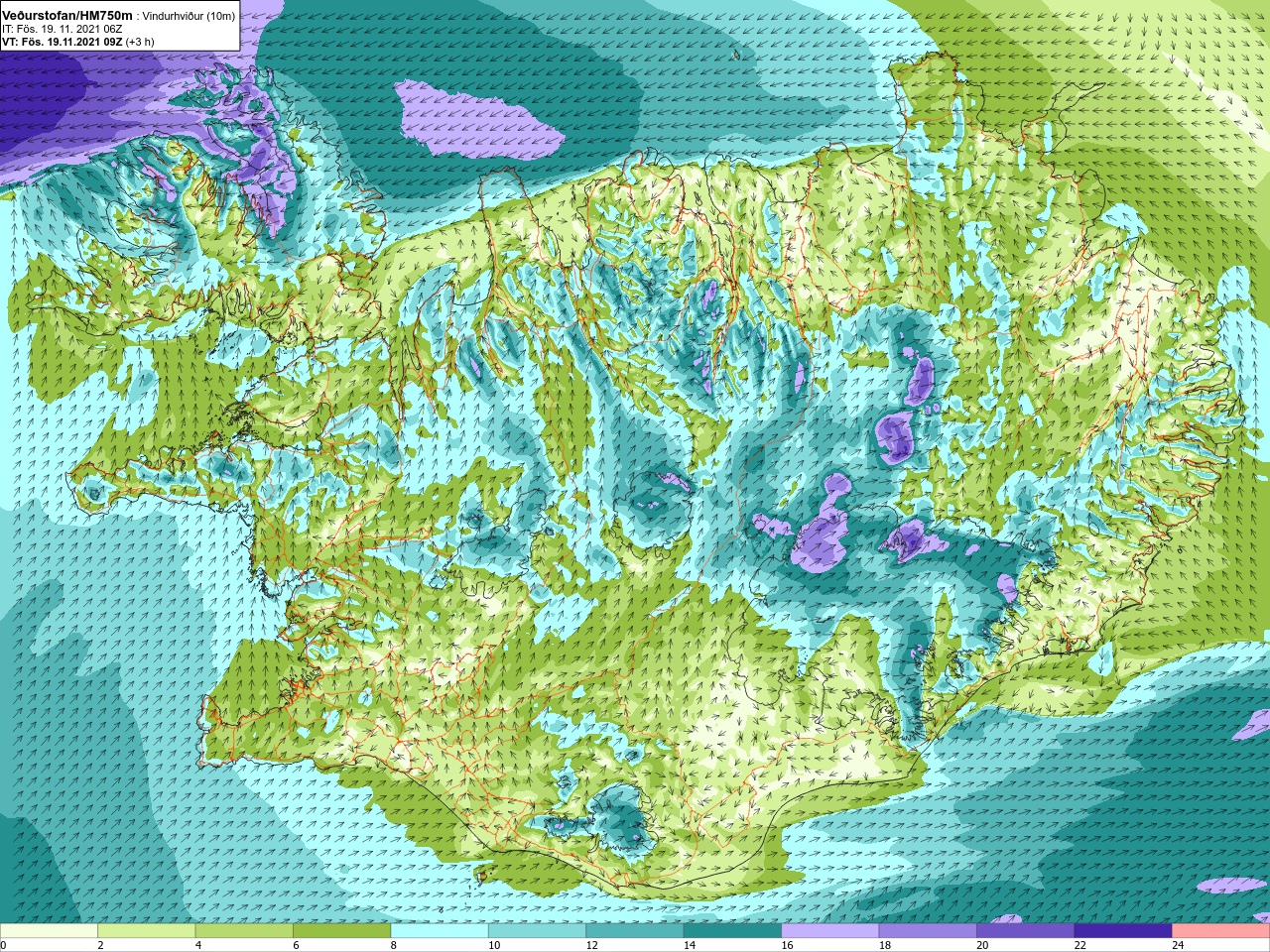Click the "2" legend scale number
This screenshot has width=1270, height=952.
point(100,945)
